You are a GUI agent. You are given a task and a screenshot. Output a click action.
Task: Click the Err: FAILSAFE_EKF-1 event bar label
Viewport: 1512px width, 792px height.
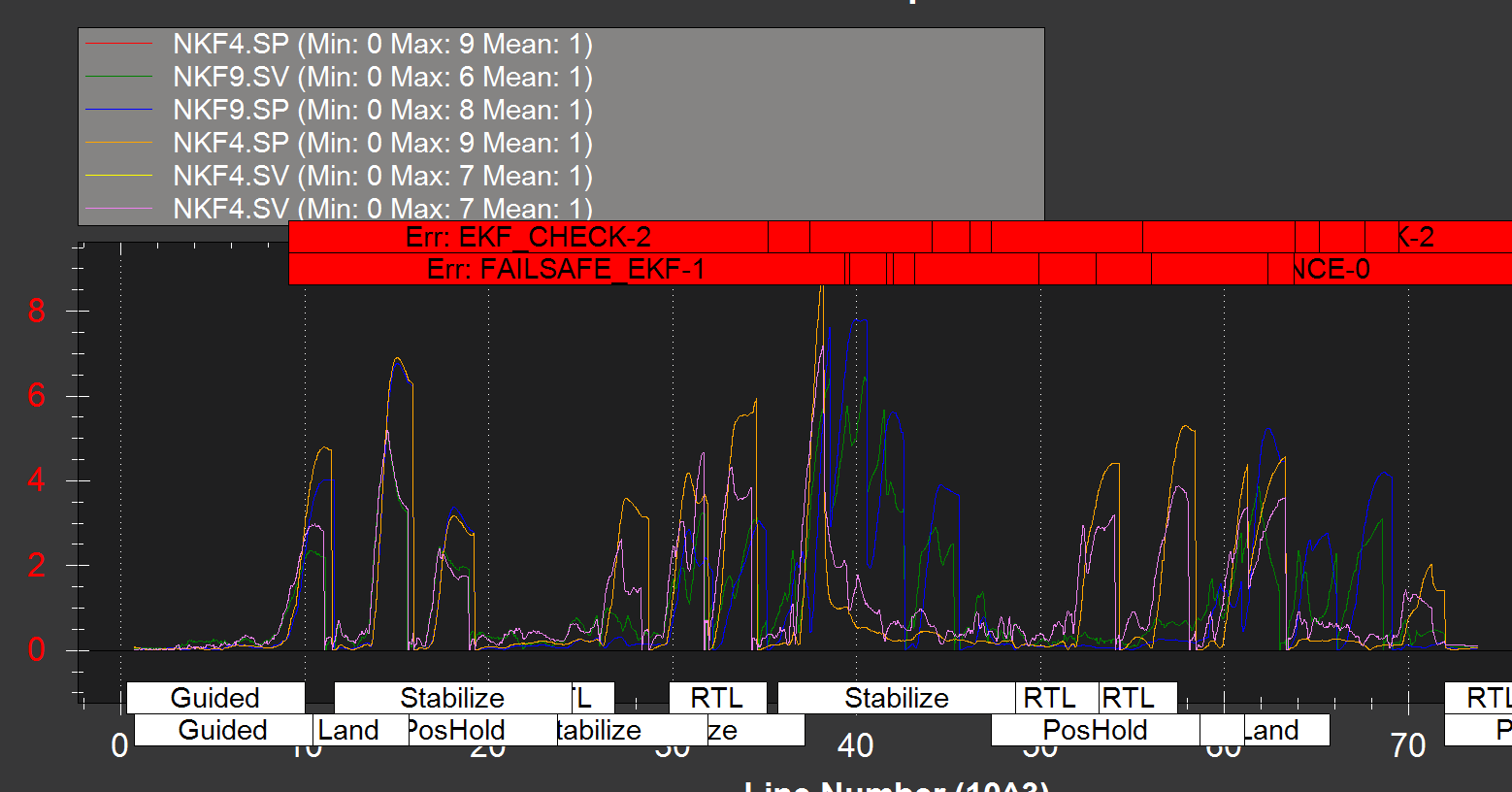tap(566, 269)
